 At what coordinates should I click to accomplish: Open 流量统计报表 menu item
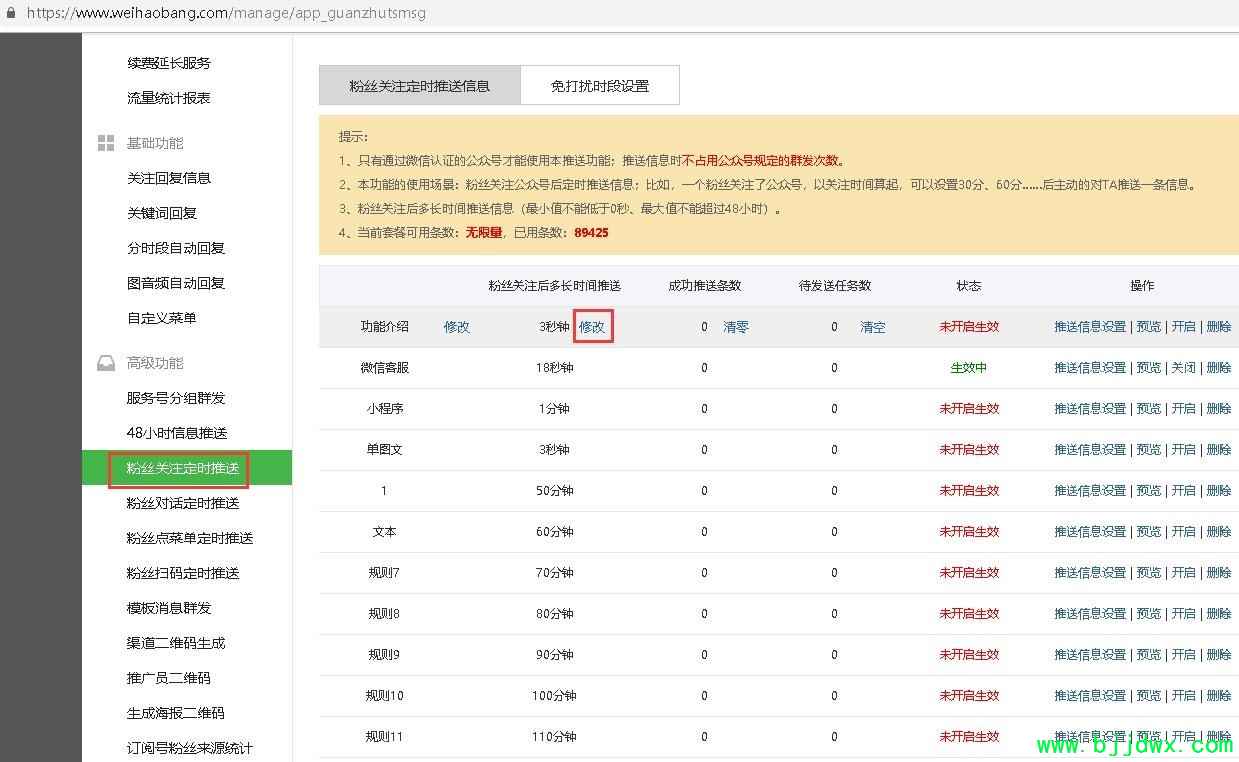pyautogui.click(x=169, y=98)
